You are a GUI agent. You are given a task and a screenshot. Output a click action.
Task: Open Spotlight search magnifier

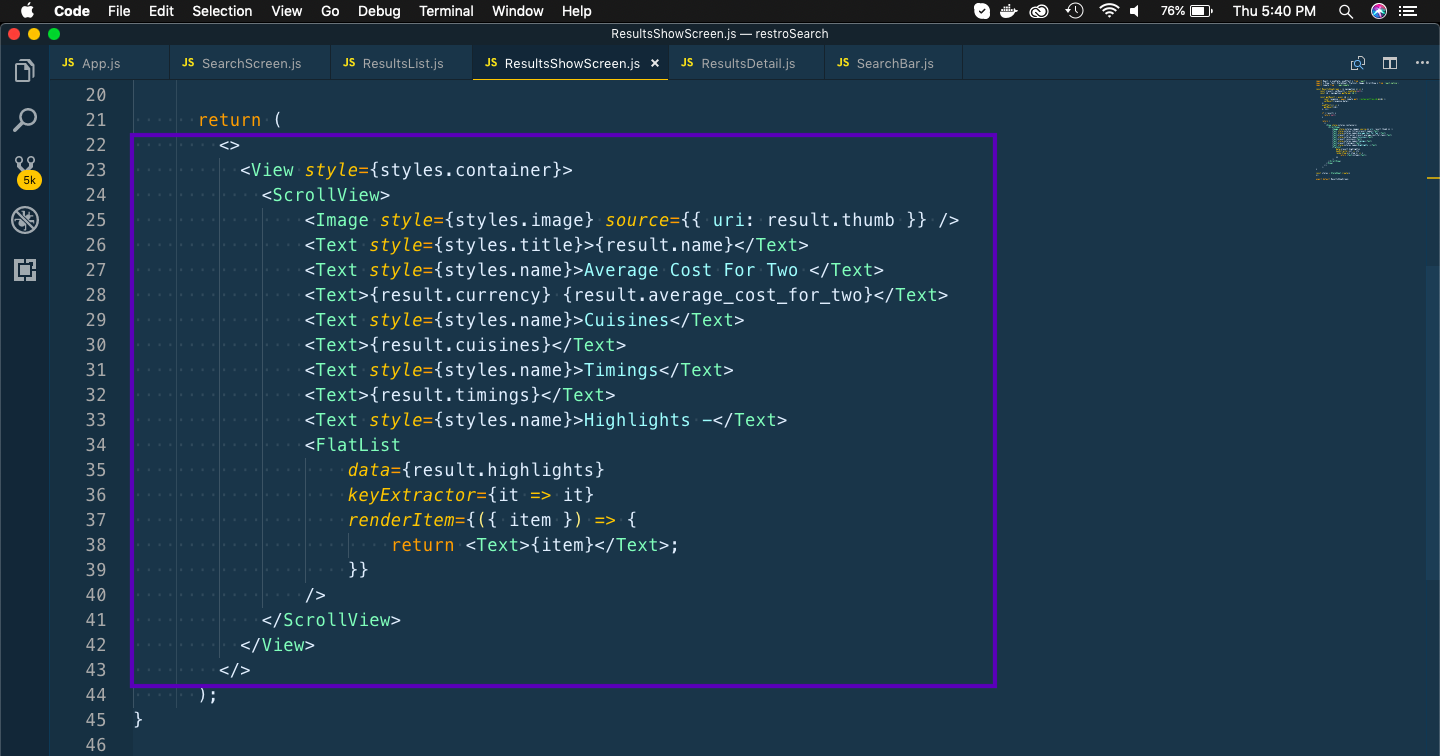[x=1346, y=11]
